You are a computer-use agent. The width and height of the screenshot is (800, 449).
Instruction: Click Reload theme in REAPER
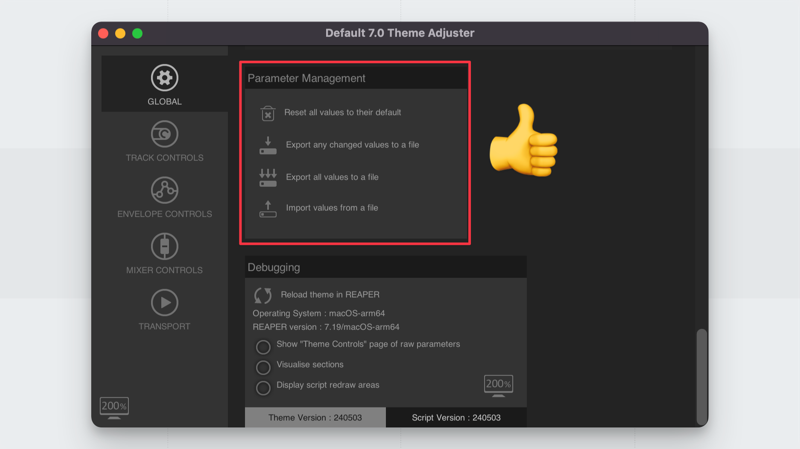point(330,294)
